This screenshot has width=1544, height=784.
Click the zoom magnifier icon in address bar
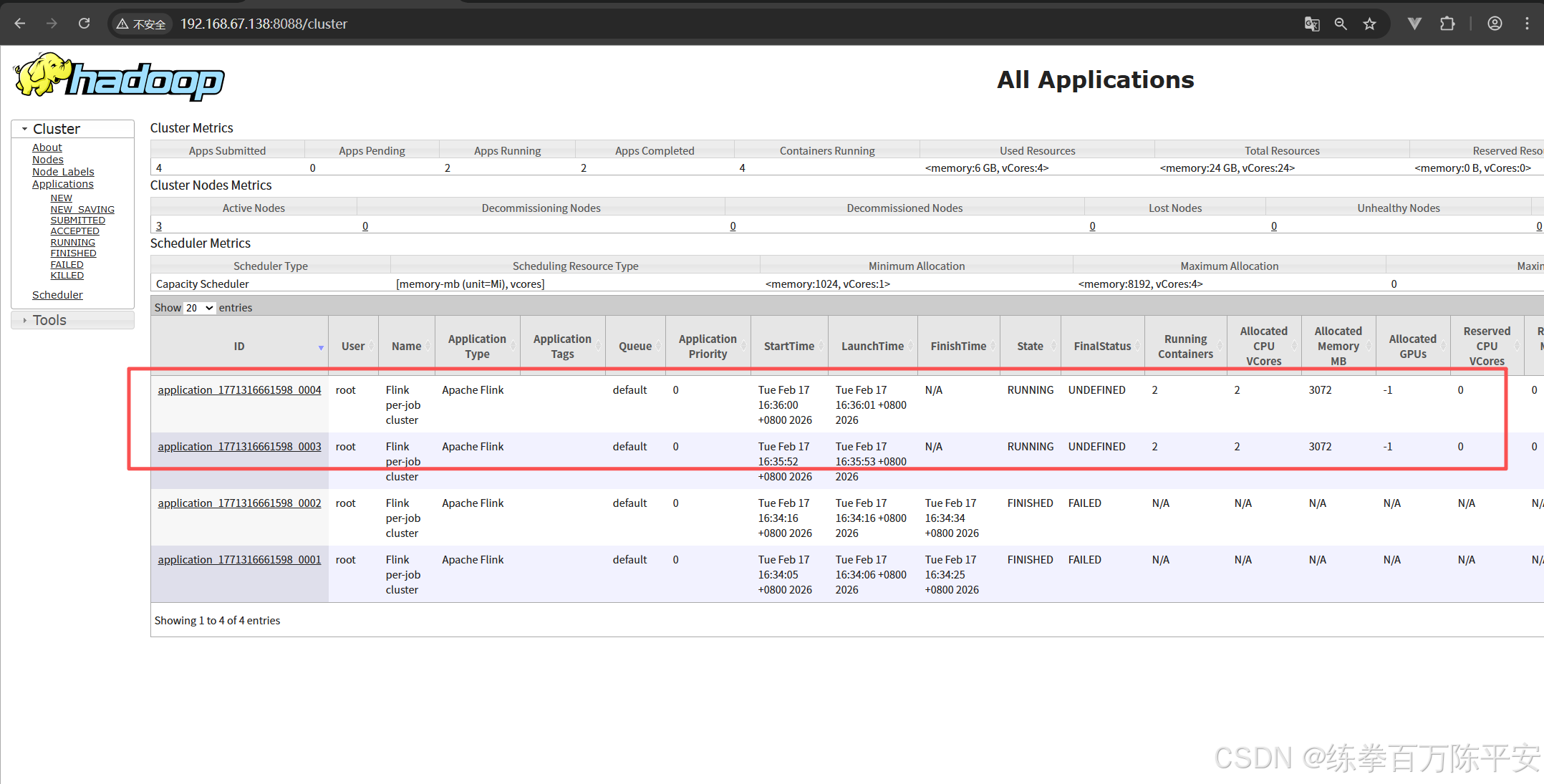click(x=1341, y=24)
